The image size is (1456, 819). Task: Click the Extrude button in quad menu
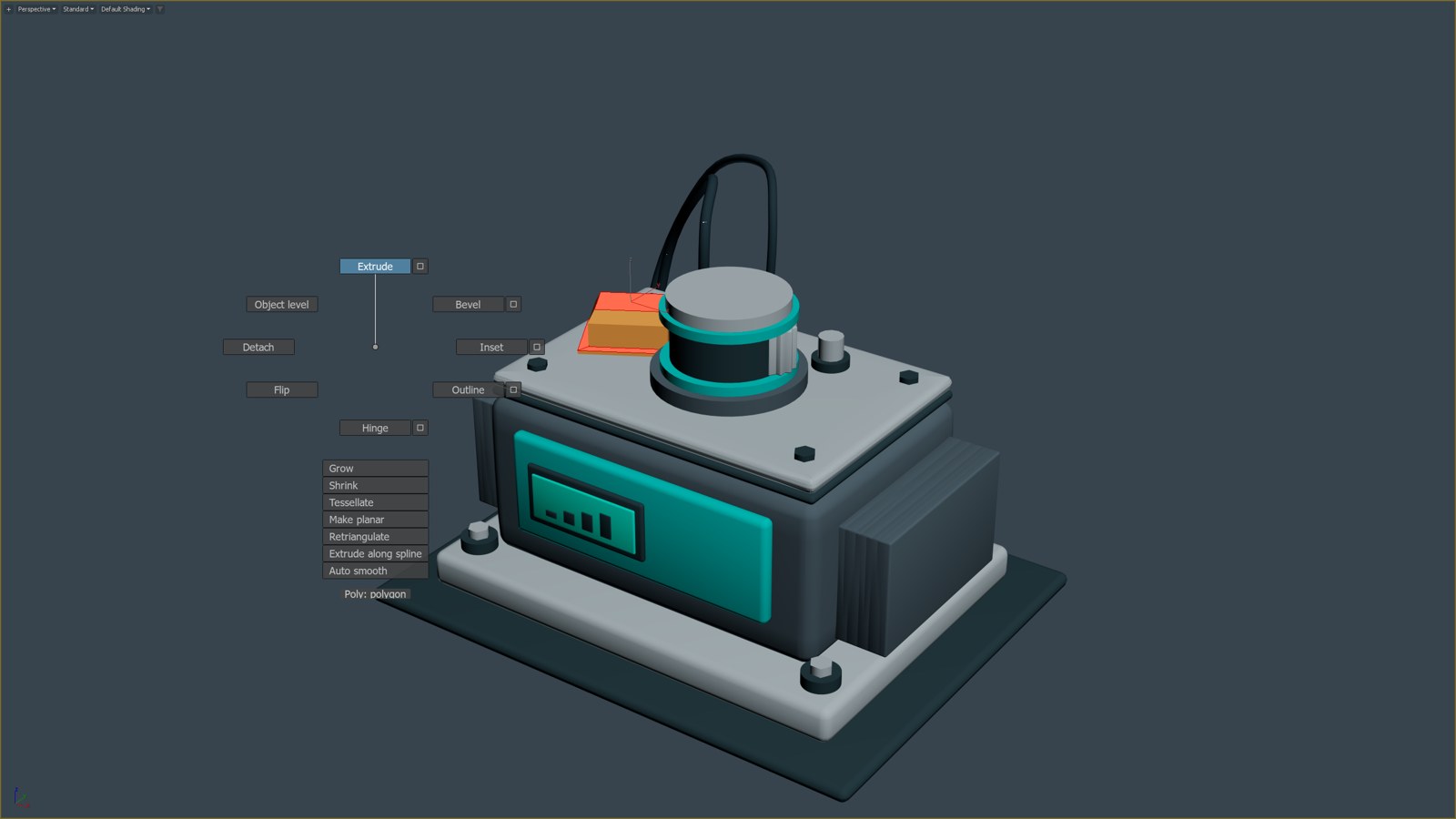(375, 267)
